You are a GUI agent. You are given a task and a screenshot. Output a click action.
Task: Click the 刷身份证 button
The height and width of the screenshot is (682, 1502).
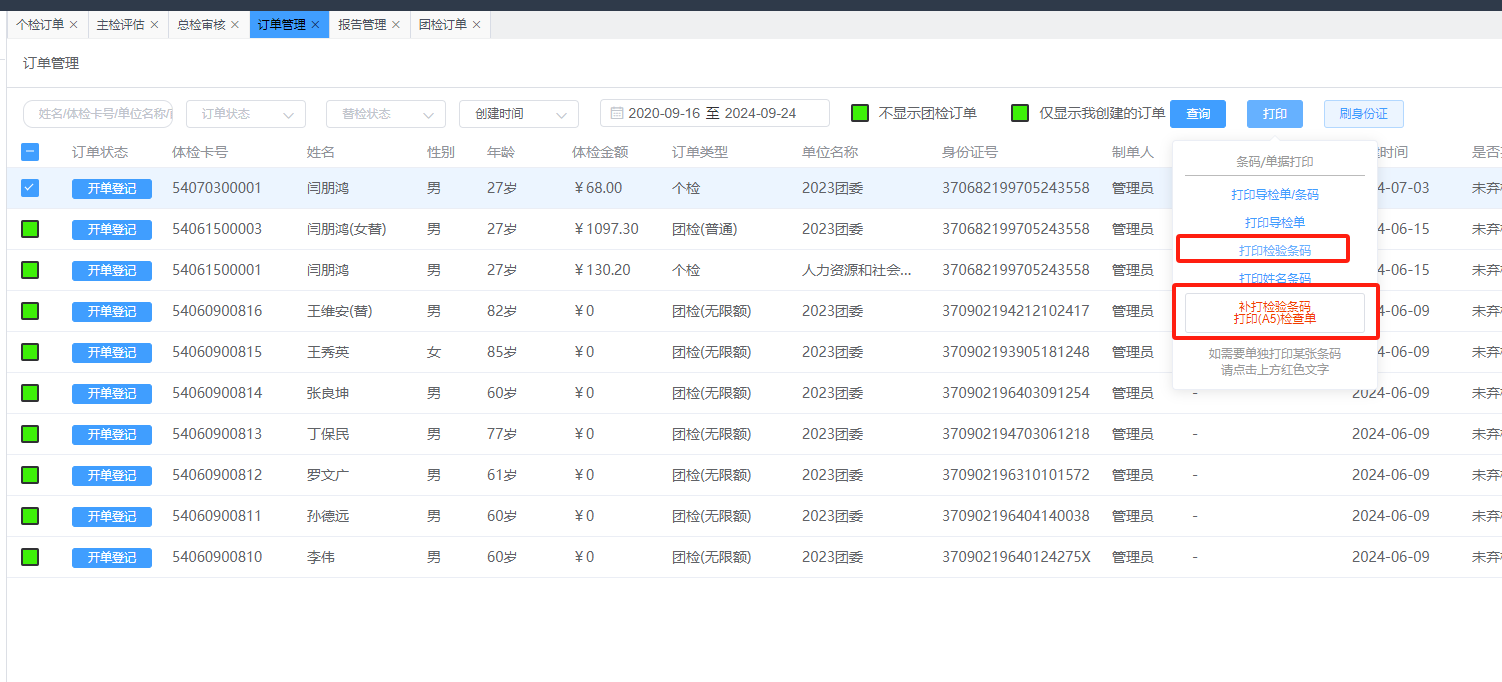click(x=1364, y=114)
